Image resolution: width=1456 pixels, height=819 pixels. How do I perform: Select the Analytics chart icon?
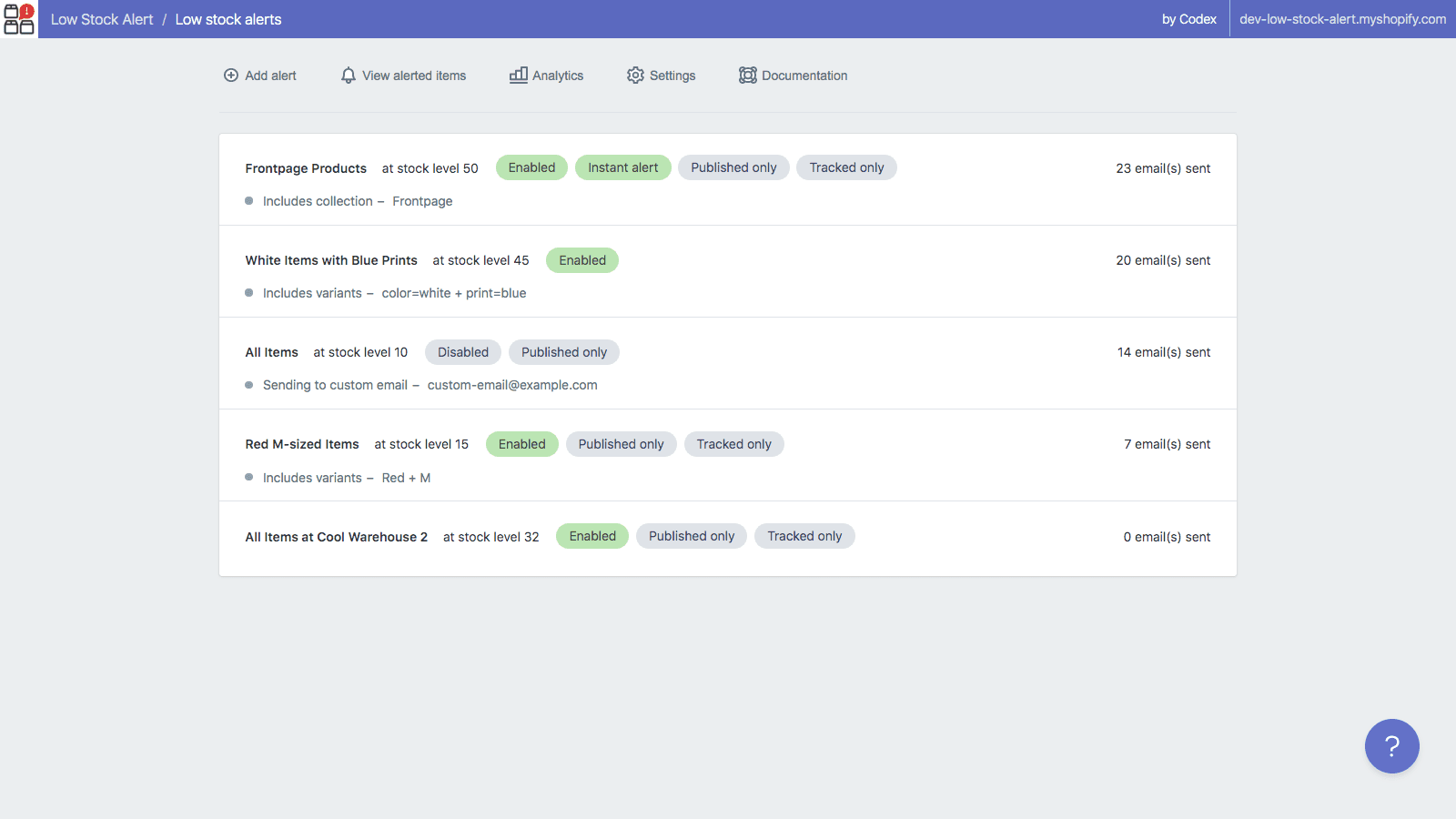click(x=519, y=76)
